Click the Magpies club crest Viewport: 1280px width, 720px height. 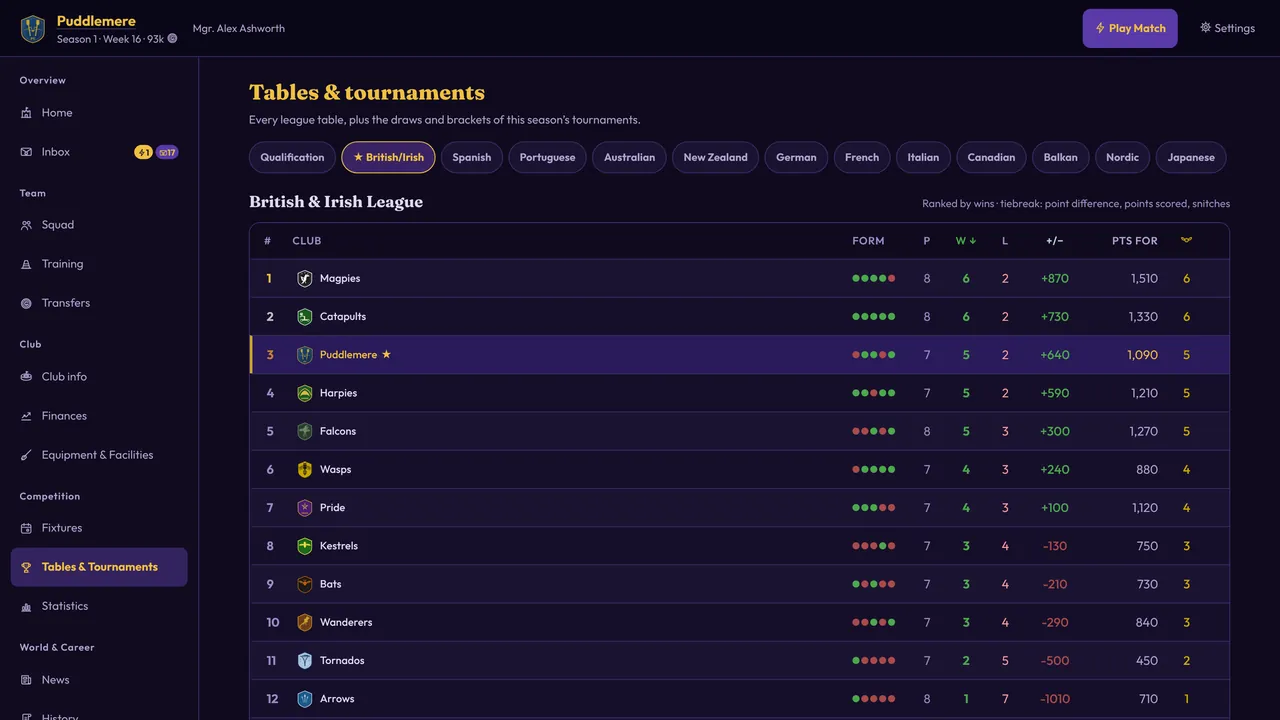pos(305,279)
